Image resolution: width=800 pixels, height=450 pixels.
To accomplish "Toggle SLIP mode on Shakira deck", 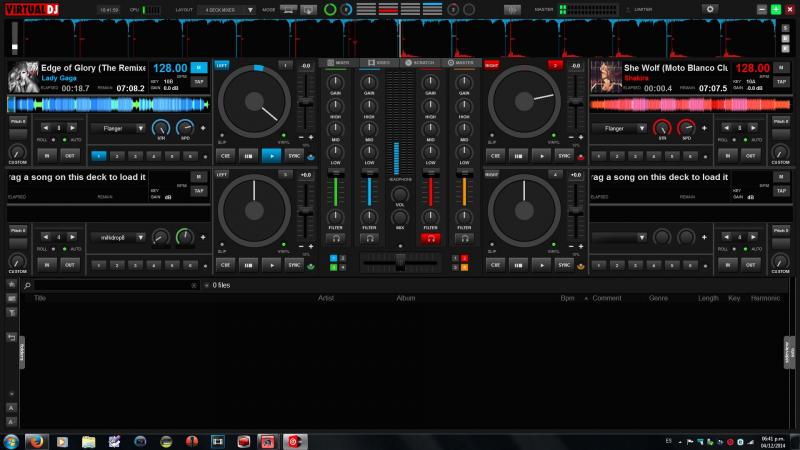I will 492,136.
